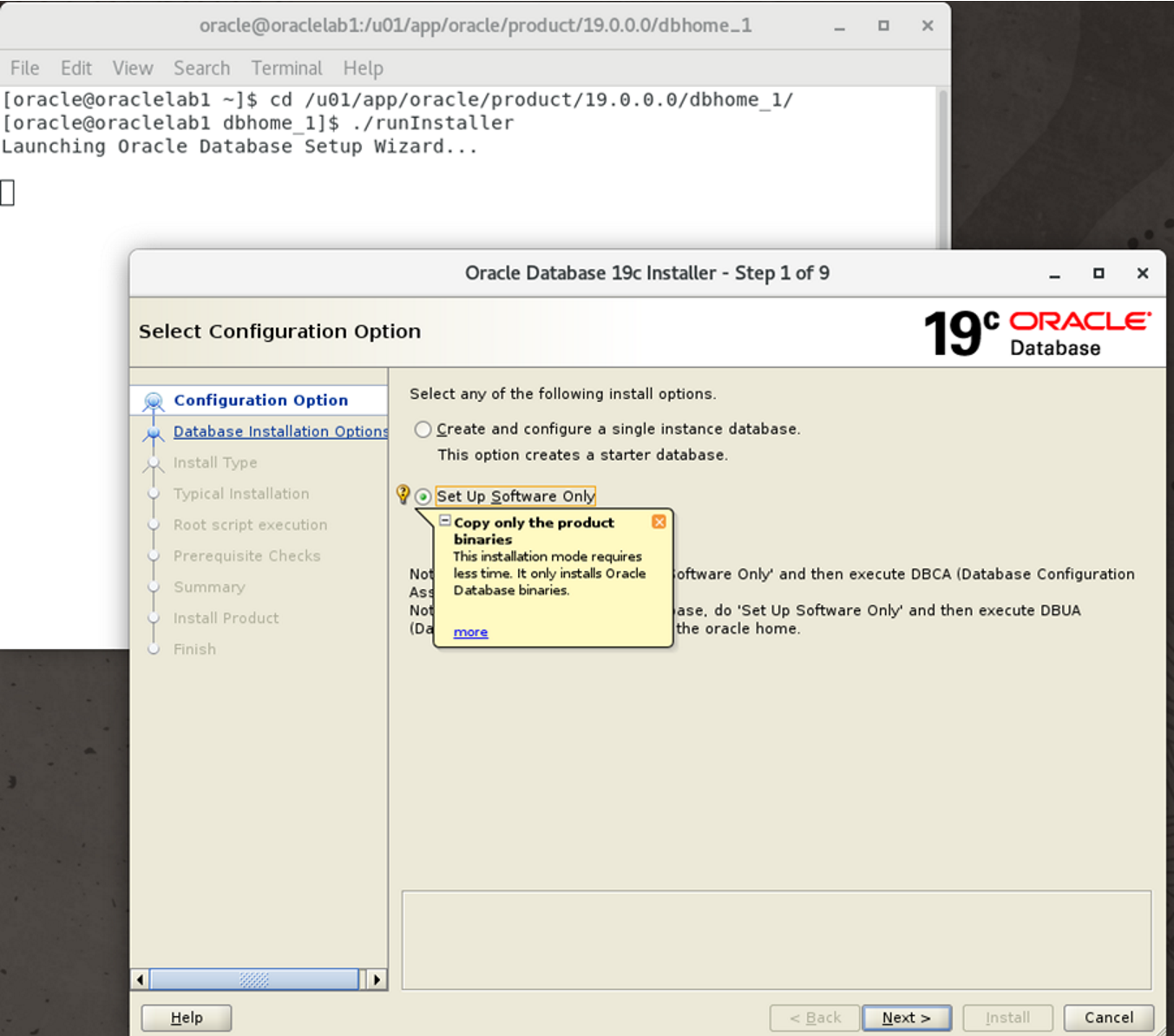This screenshot has height=1036, width=1174.
Task: Click 'Launching Oracle Database Setup Wizard...' terminal line
Action: tap(239, 147)
